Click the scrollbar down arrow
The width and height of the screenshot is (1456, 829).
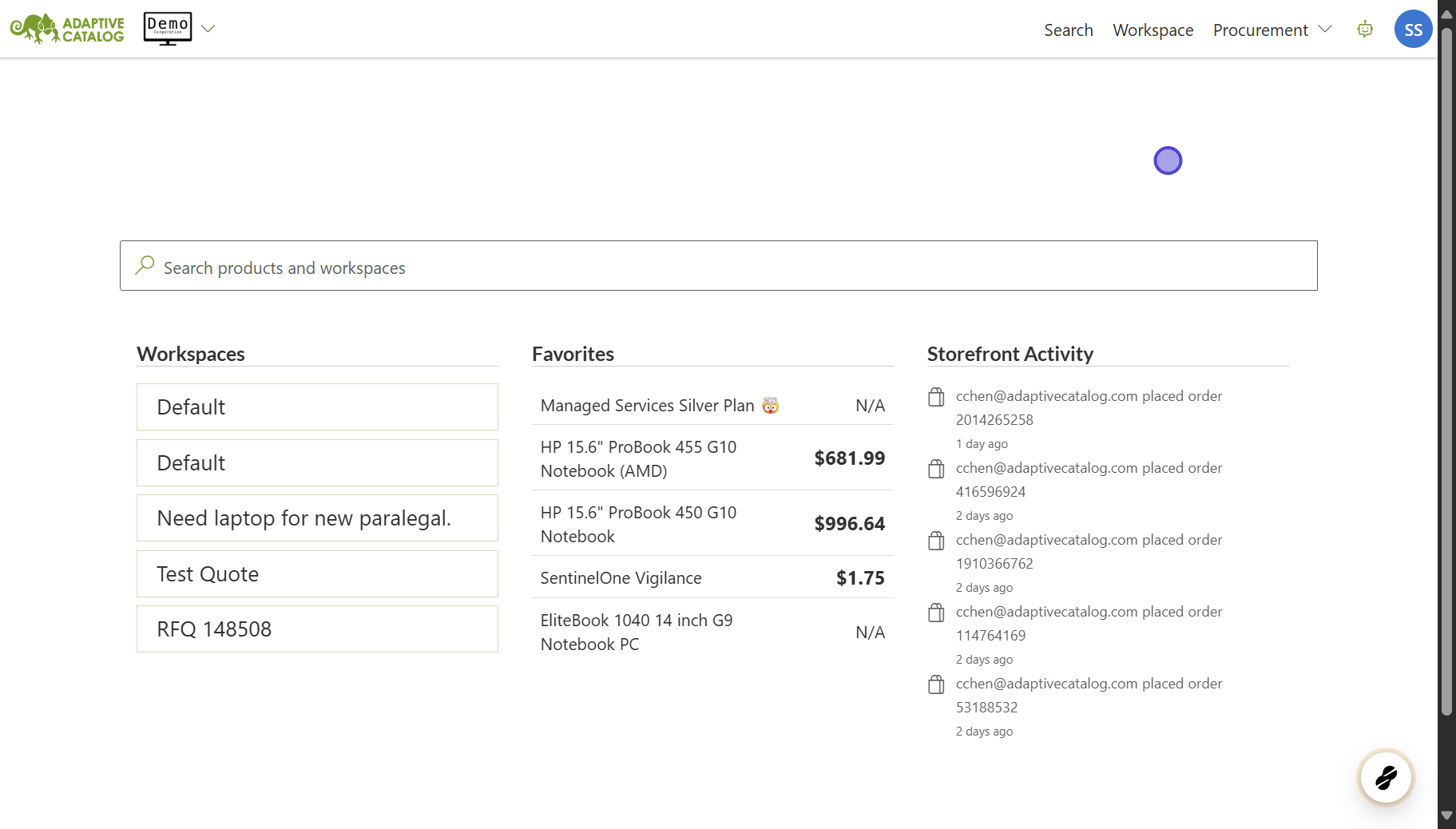click(1446, 815)
